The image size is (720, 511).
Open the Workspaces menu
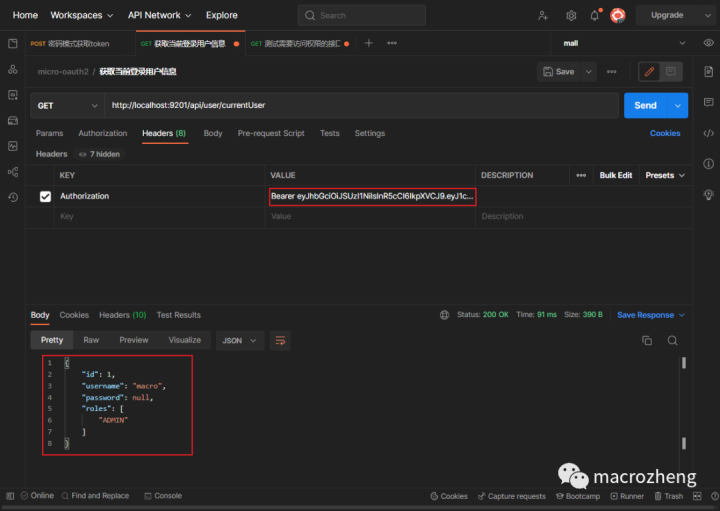(x=81, y=16)
